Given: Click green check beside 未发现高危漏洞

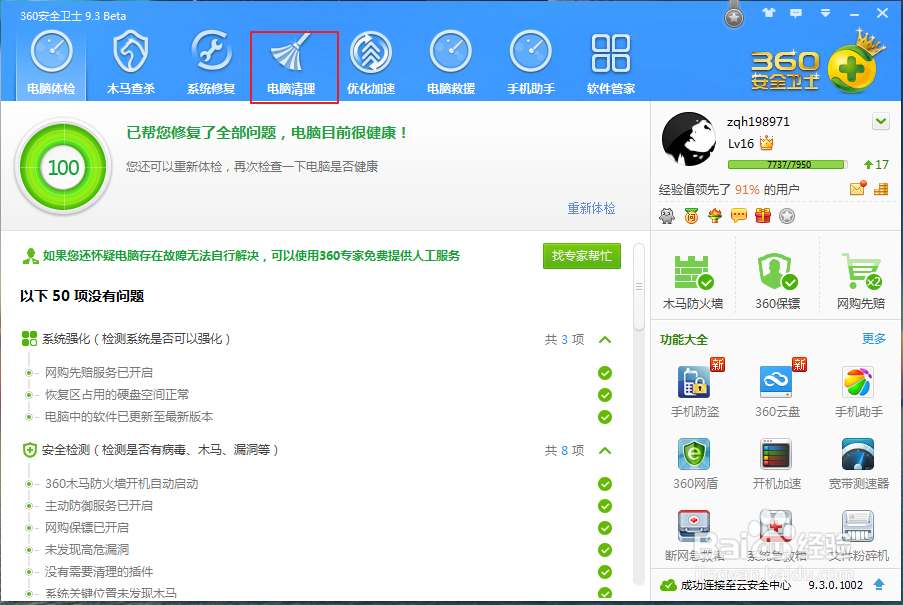Looking at the screenshot, I should click(x=605, y=550).
